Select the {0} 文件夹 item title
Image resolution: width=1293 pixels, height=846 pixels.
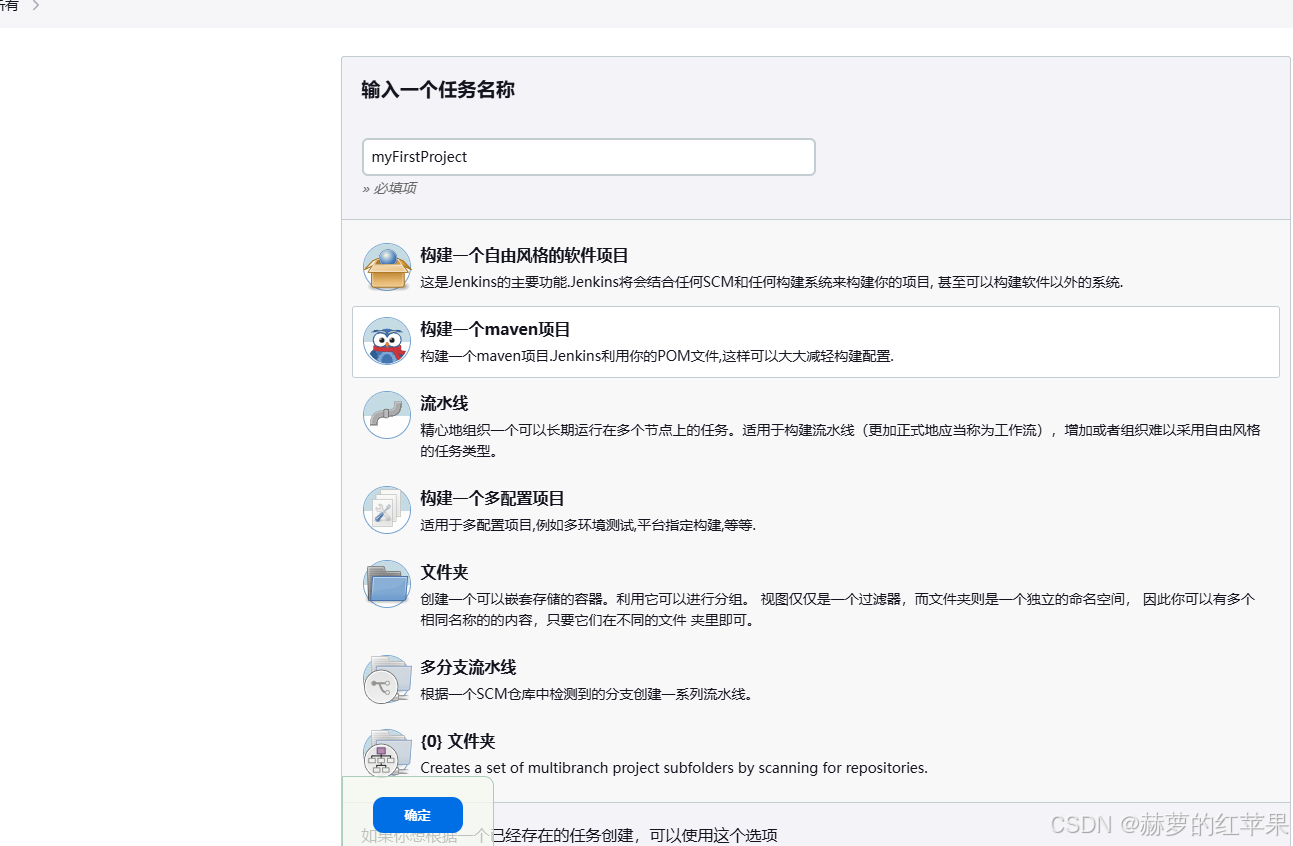pos(457,742)
